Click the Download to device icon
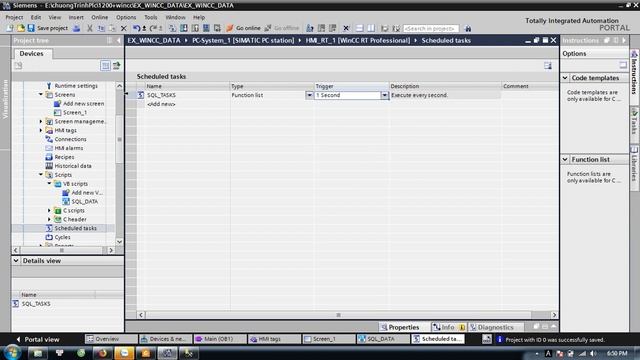This screenshot has width=640, height=360. coord(184,28)
